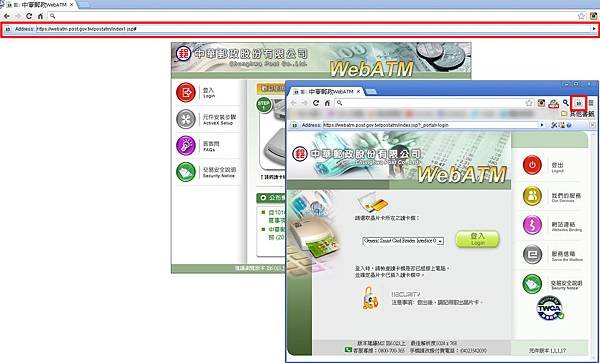Reload the page in the front window
Image resolution: width=600 pixels, height=363 pixels.
point(316,103)
